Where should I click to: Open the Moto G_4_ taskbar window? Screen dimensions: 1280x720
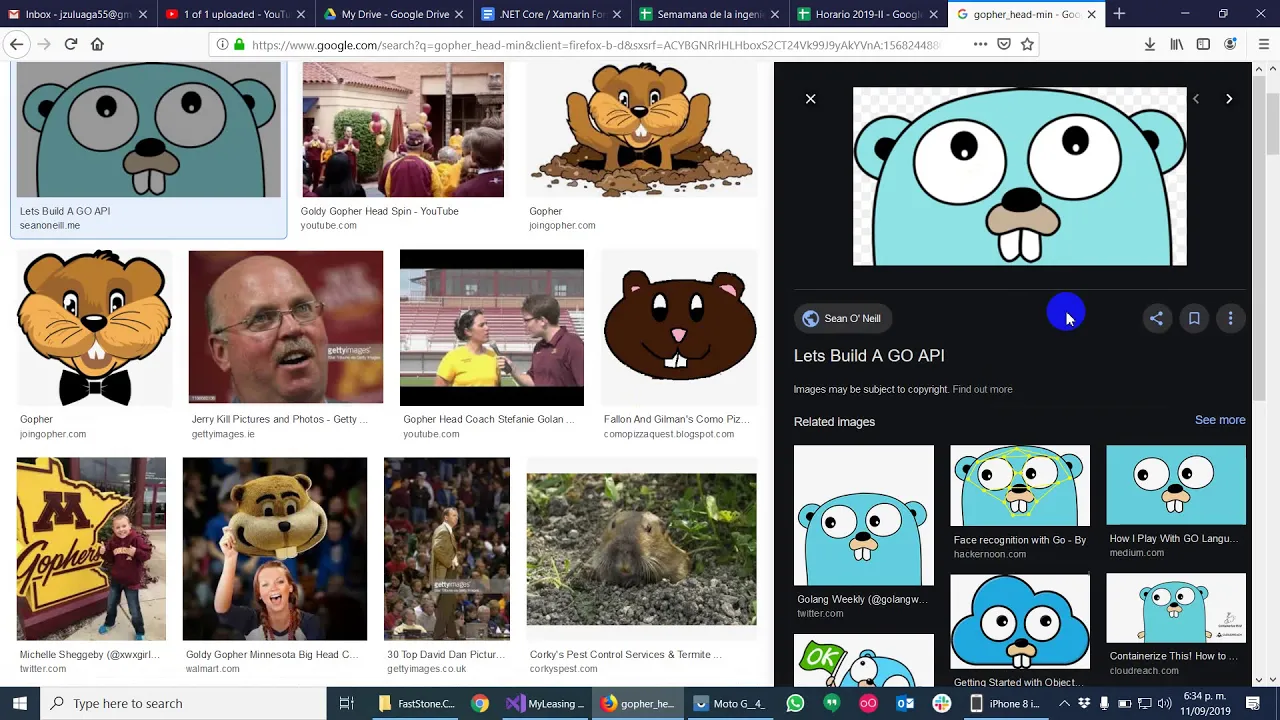tap(730, 703)
